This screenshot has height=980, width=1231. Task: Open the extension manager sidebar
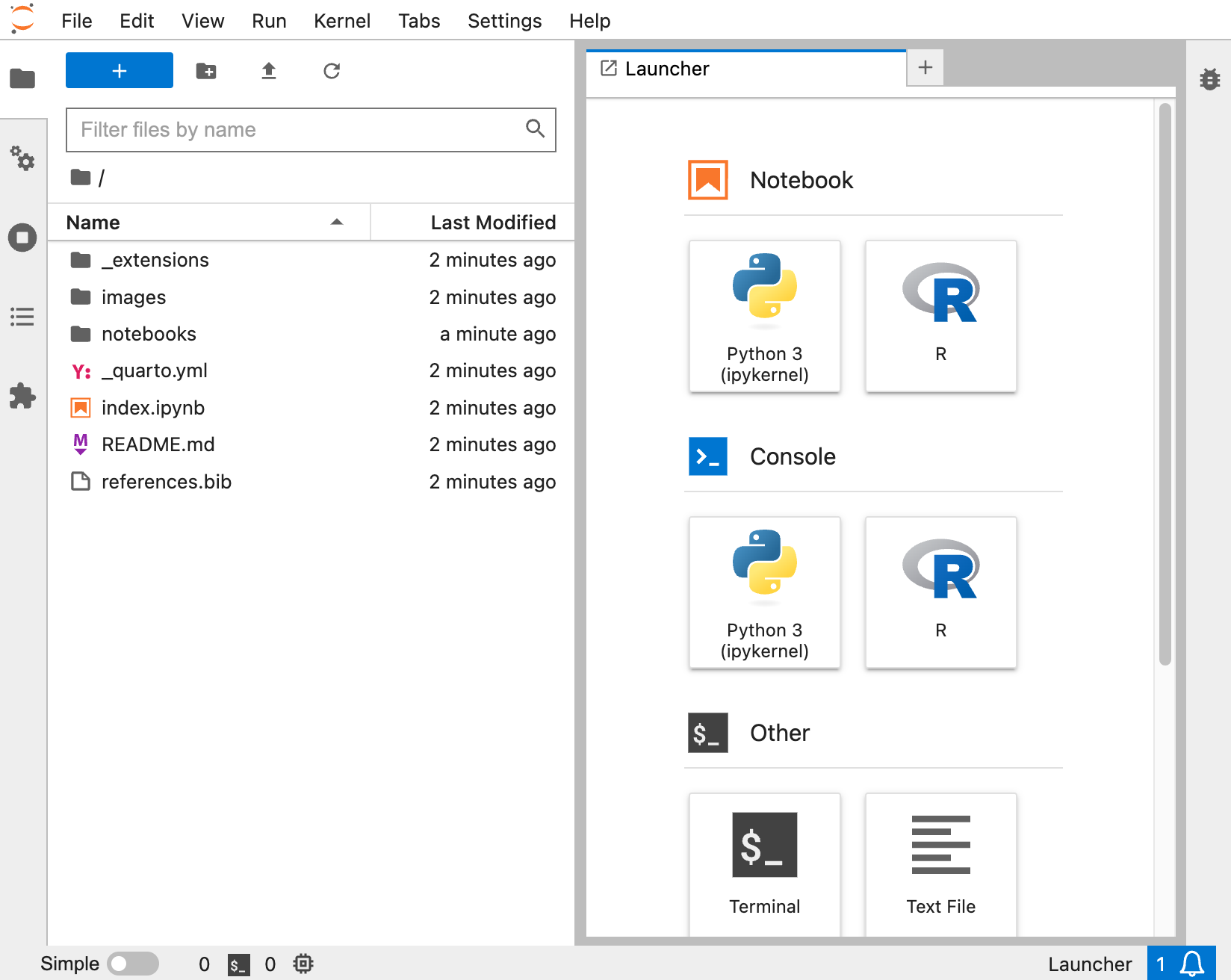tap(22, 396)
